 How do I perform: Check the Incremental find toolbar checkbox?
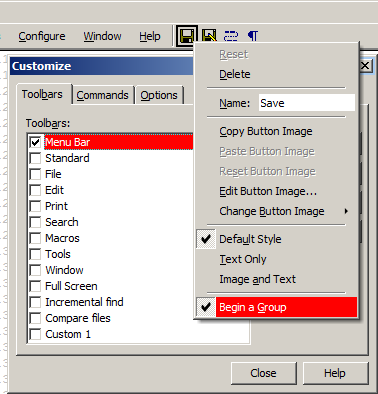click(35, 302)
